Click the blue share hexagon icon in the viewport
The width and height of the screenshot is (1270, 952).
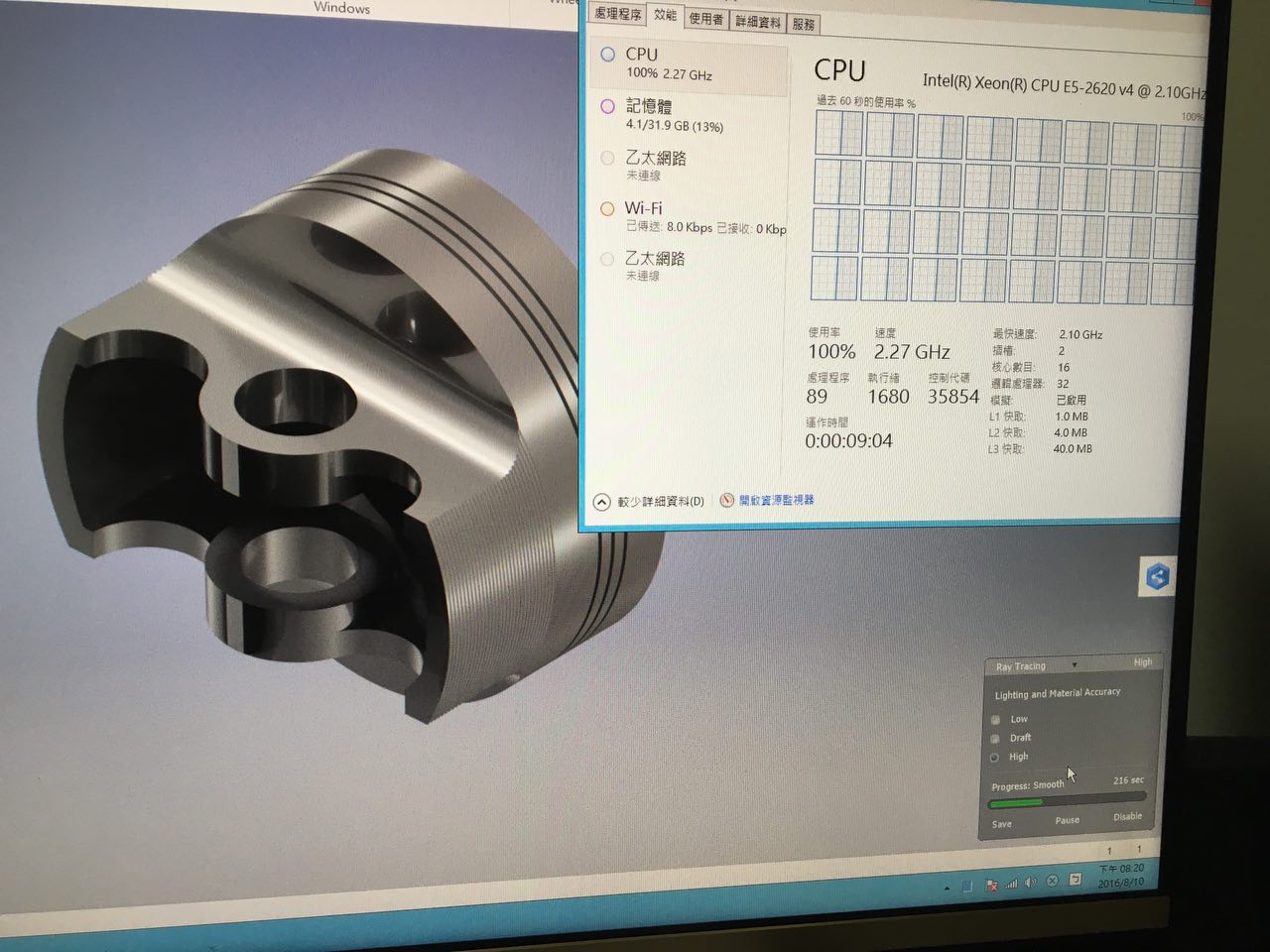pyautogui.click(x=1157, y=577)
